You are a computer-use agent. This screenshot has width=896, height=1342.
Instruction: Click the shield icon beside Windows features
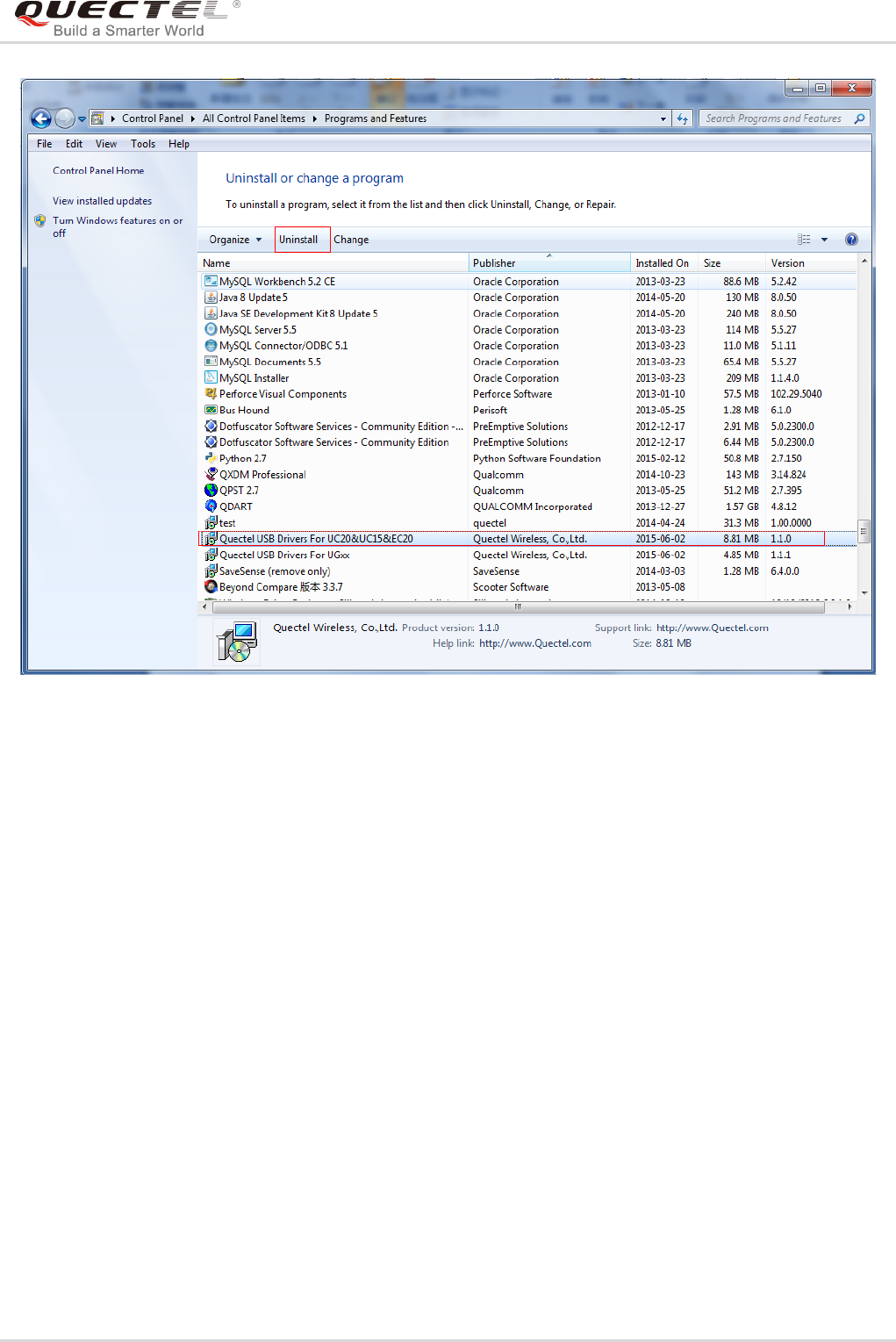coord(39,221)
